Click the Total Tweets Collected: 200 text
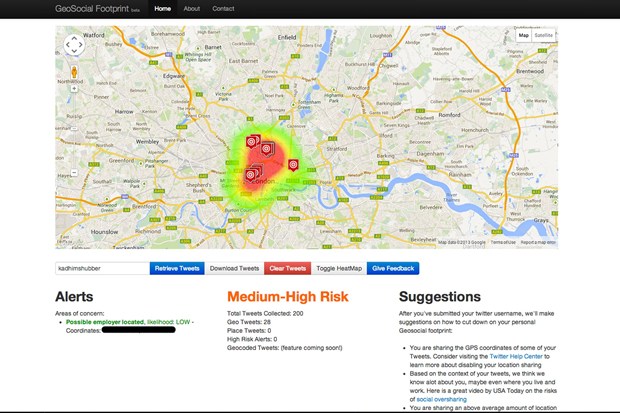The width and height of the screenshot is (620, 413). point(265,313)
